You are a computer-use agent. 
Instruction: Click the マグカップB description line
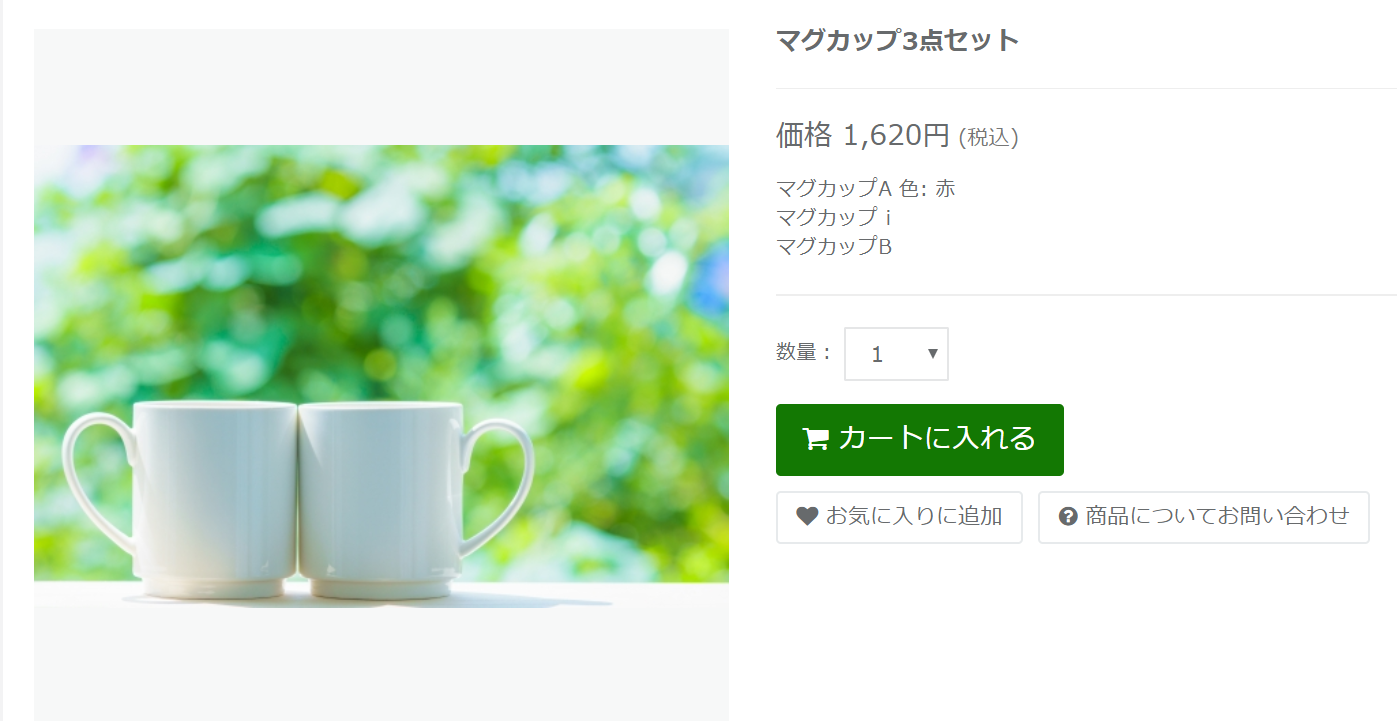click(x=833, y=246)
